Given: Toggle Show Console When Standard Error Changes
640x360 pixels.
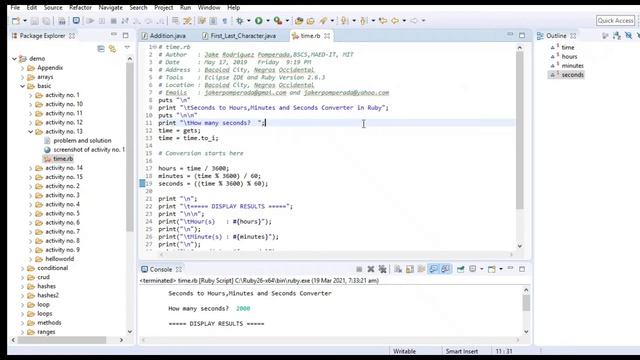Looking at the screenshot, I should [x=445, y=269].
